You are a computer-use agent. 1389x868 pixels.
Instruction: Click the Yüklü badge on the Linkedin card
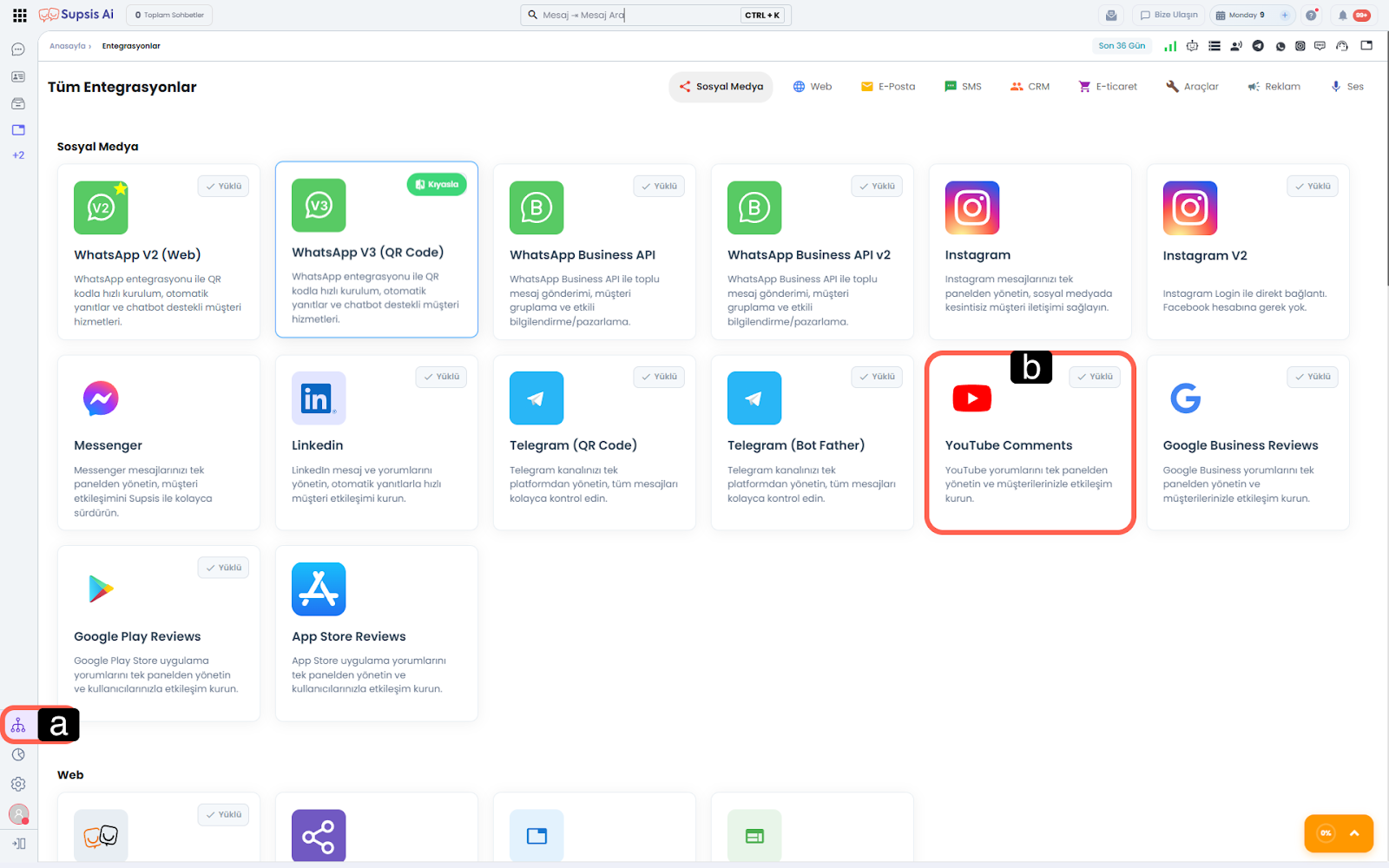coord(441,377)
